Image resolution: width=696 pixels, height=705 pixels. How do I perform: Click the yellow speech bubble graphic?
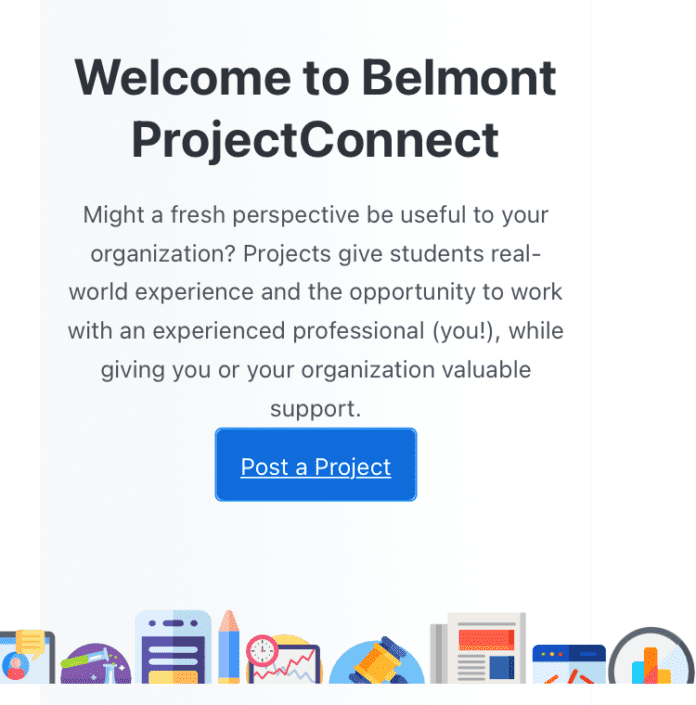[x=31, y=643]
